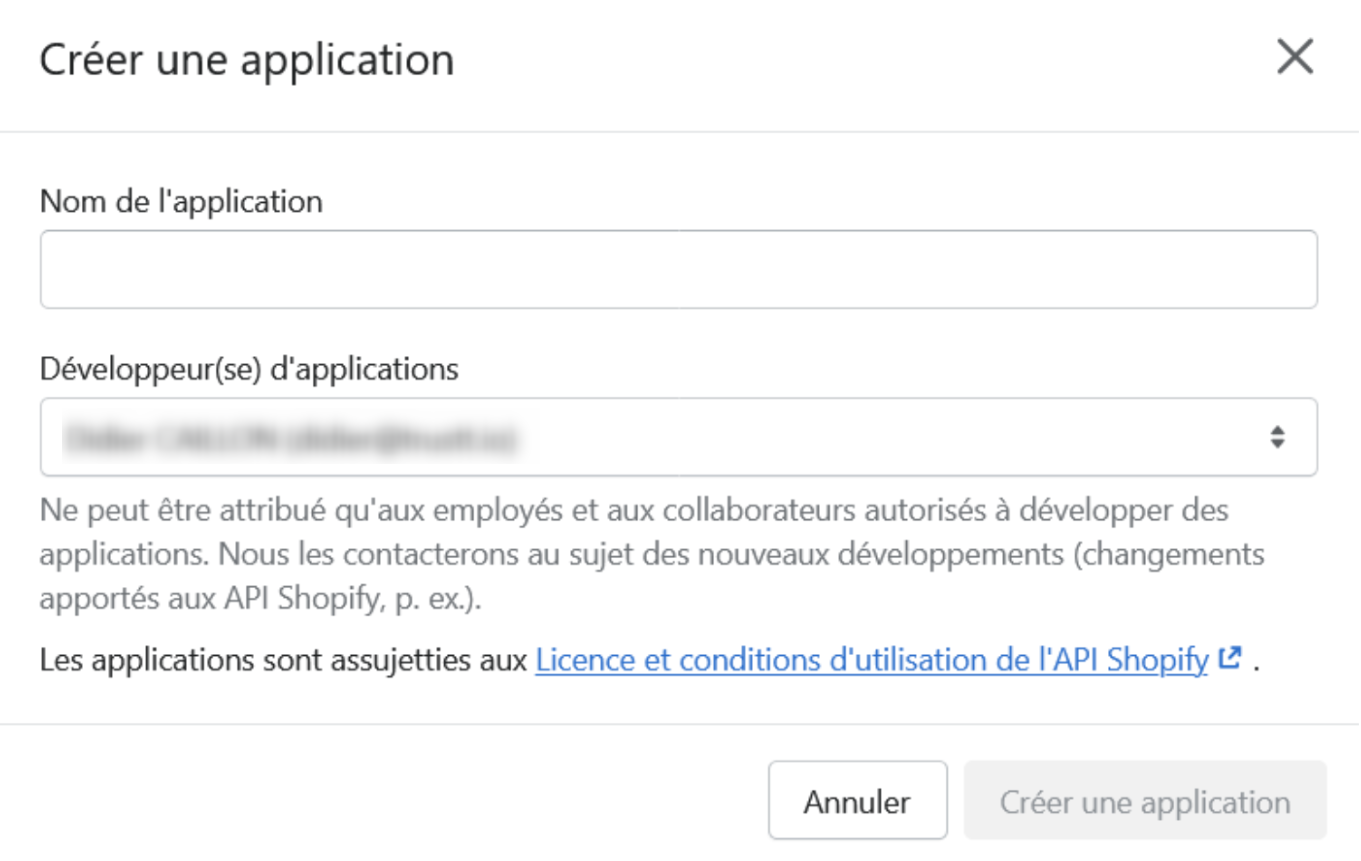Click the Nom de l'application label

181,202
